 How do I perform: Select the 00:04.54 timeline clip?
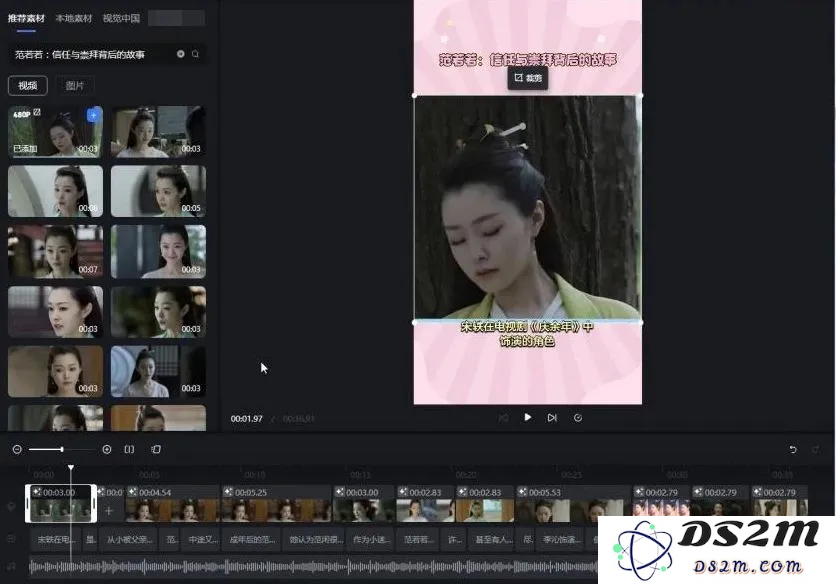pos(172,503)
